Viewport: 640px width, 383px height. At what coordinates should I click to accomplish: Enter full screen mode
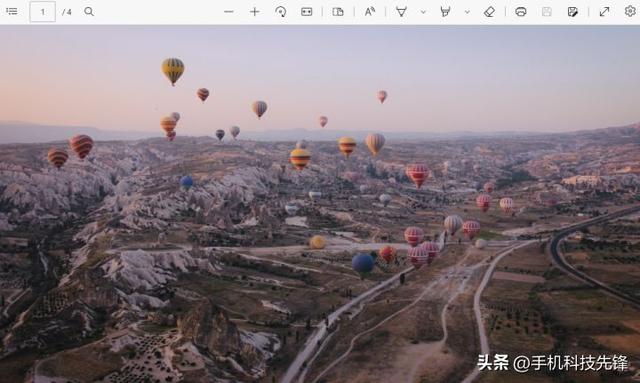click(604, 11)
